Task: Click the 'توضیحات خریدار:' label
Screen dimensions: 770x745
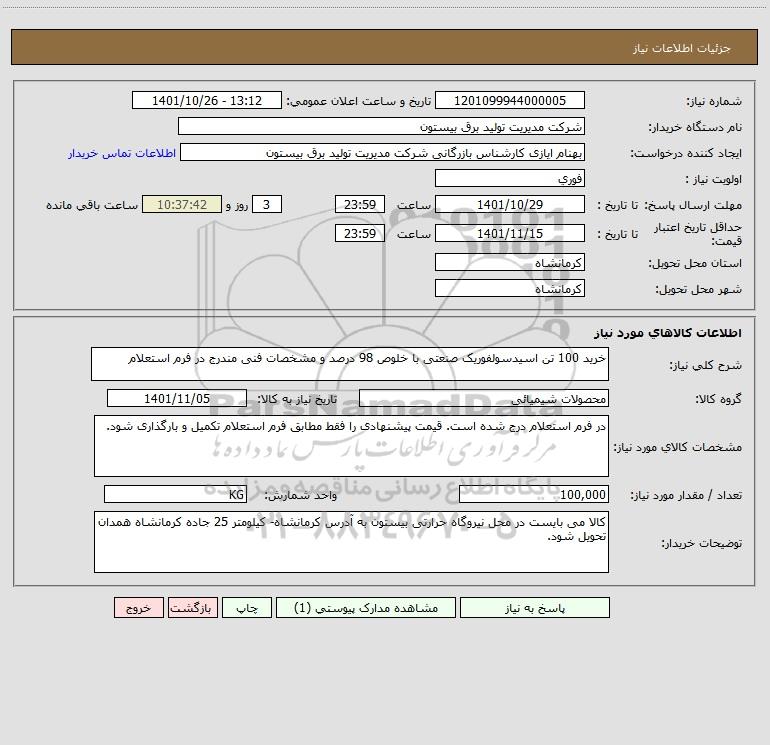Action: (x=702, y=543)
